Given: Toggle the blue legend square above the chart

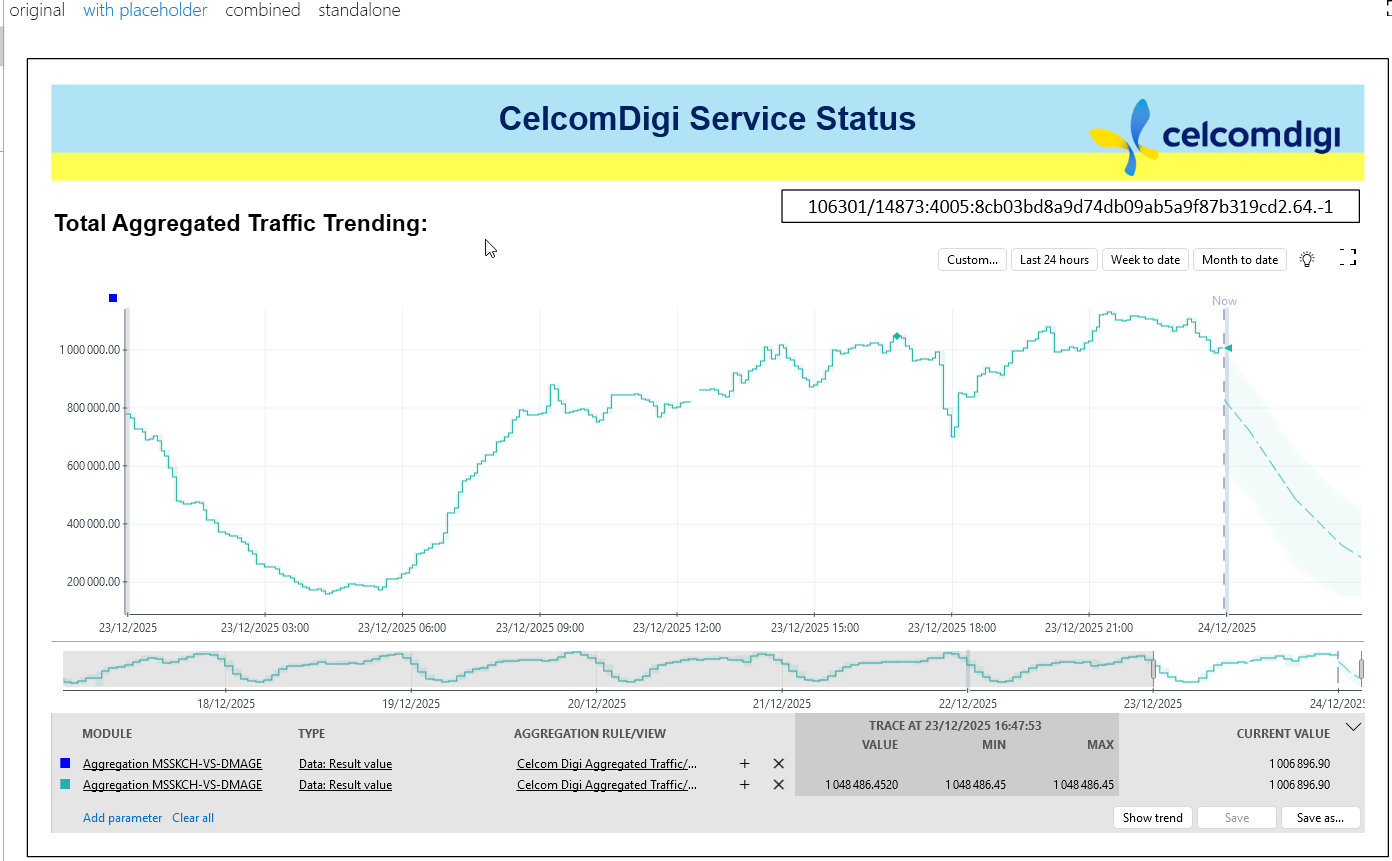Looking at the screenshot, I should coord(113,298).
